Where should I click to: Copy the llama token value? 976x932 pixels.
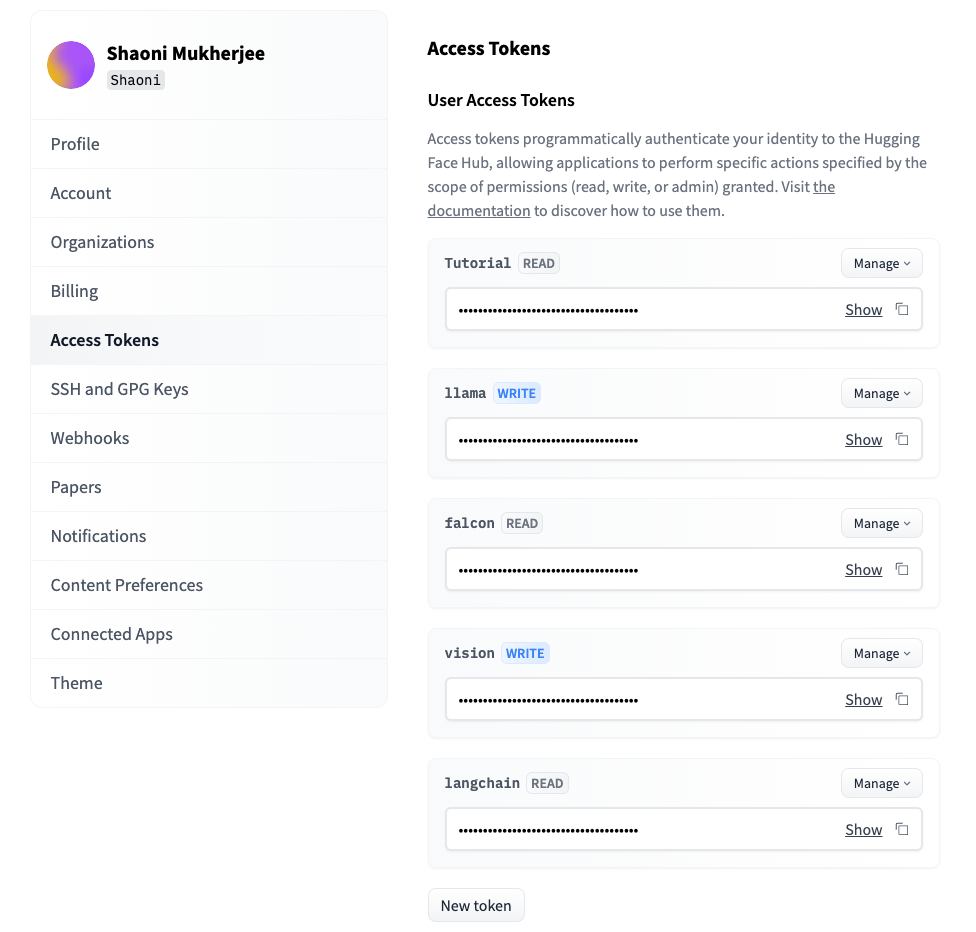(902, 439)
